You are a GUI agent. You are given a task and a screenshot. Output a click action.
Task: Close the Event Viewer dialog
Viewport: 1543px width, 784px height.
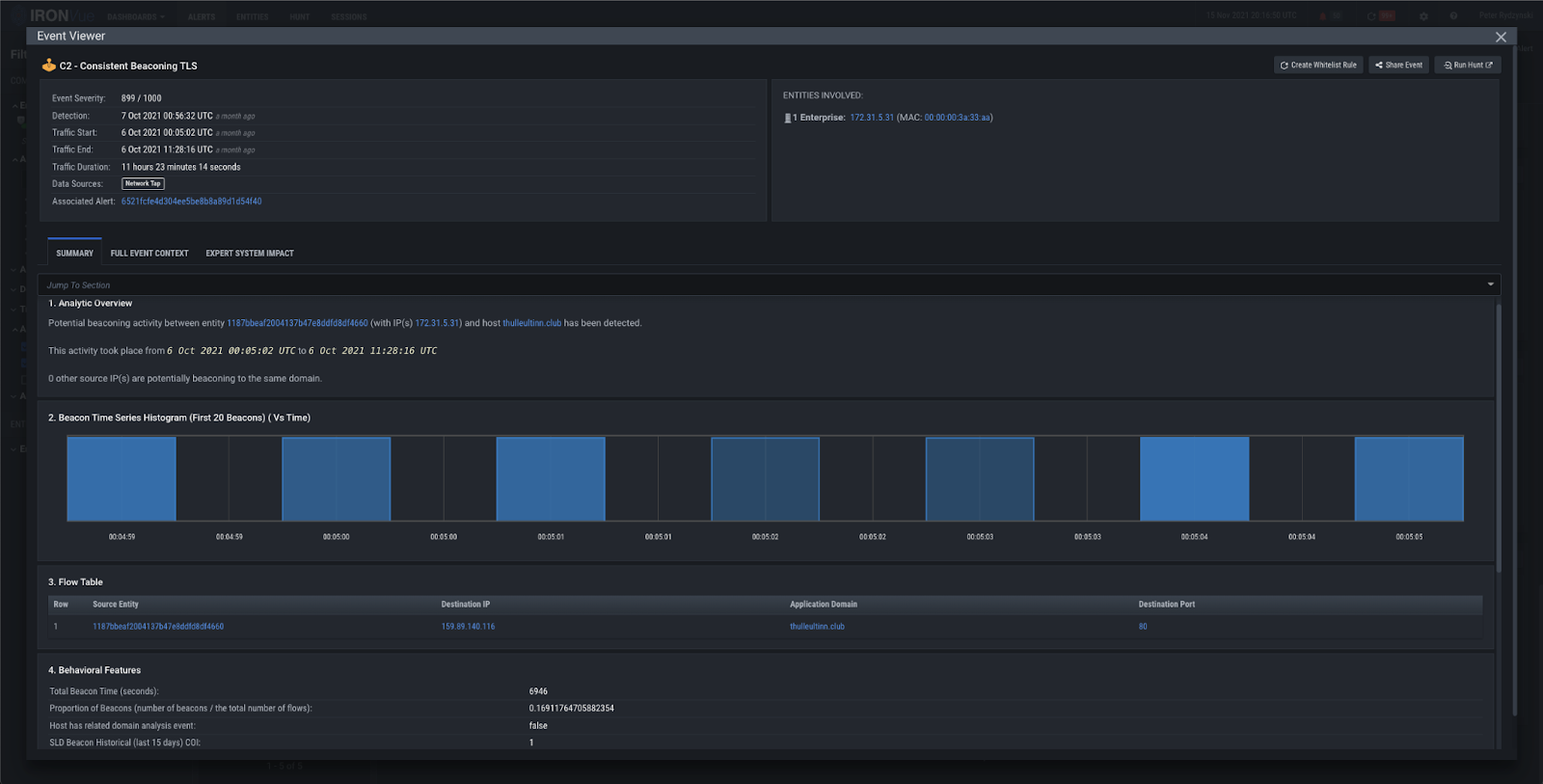coord(1501,37)
